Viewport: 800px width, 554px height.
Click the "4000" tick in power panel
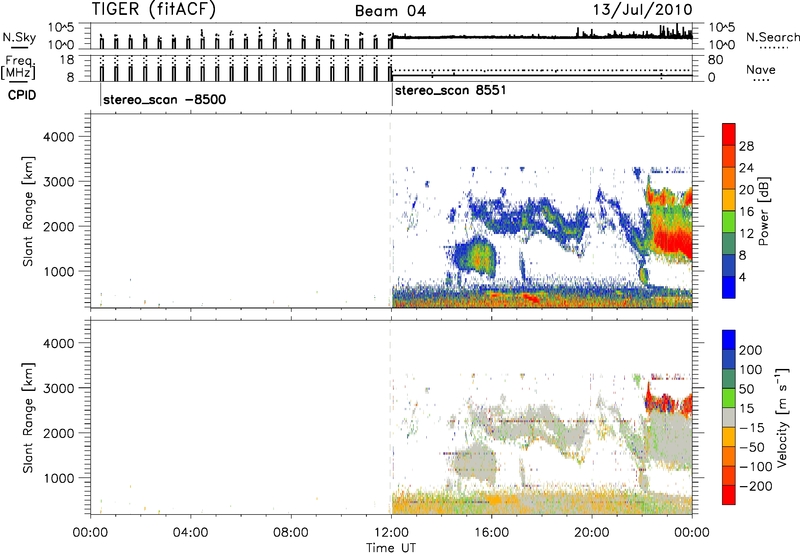[58, 137]
